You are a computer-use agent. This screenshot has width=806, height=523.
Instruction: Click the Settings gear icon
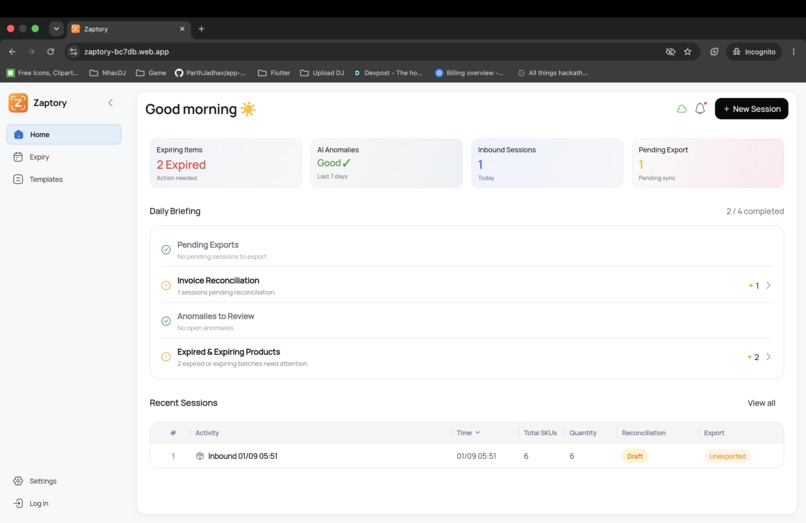18,481
